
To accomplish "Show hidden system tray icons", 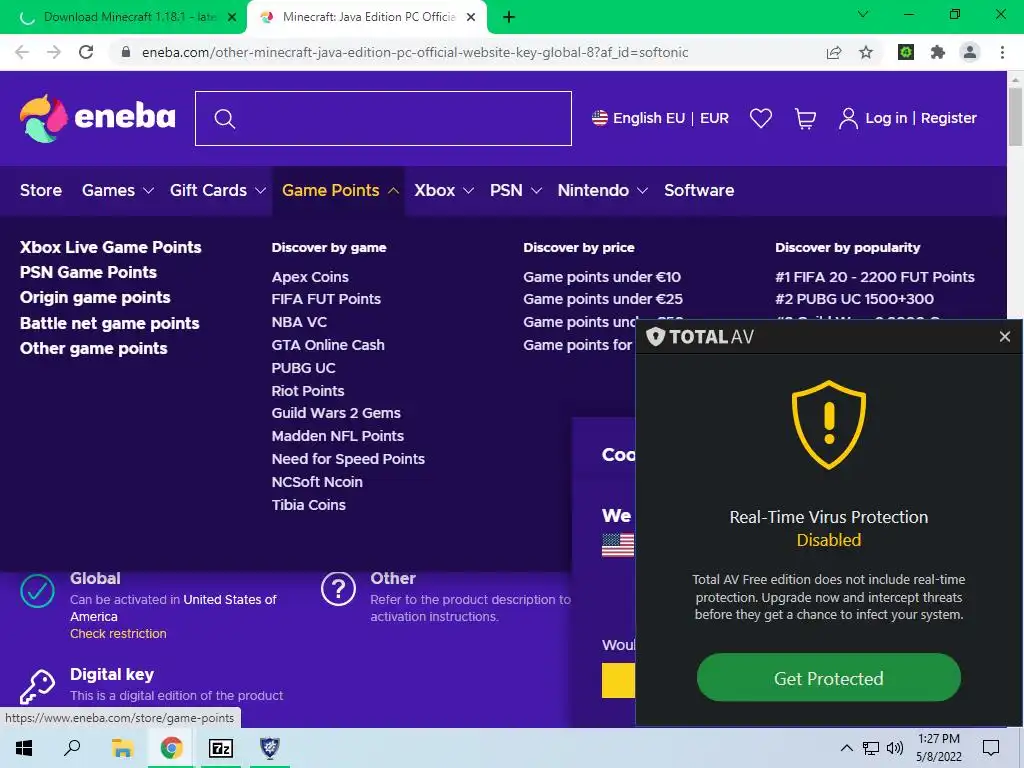I will click(x=846, y=748).
